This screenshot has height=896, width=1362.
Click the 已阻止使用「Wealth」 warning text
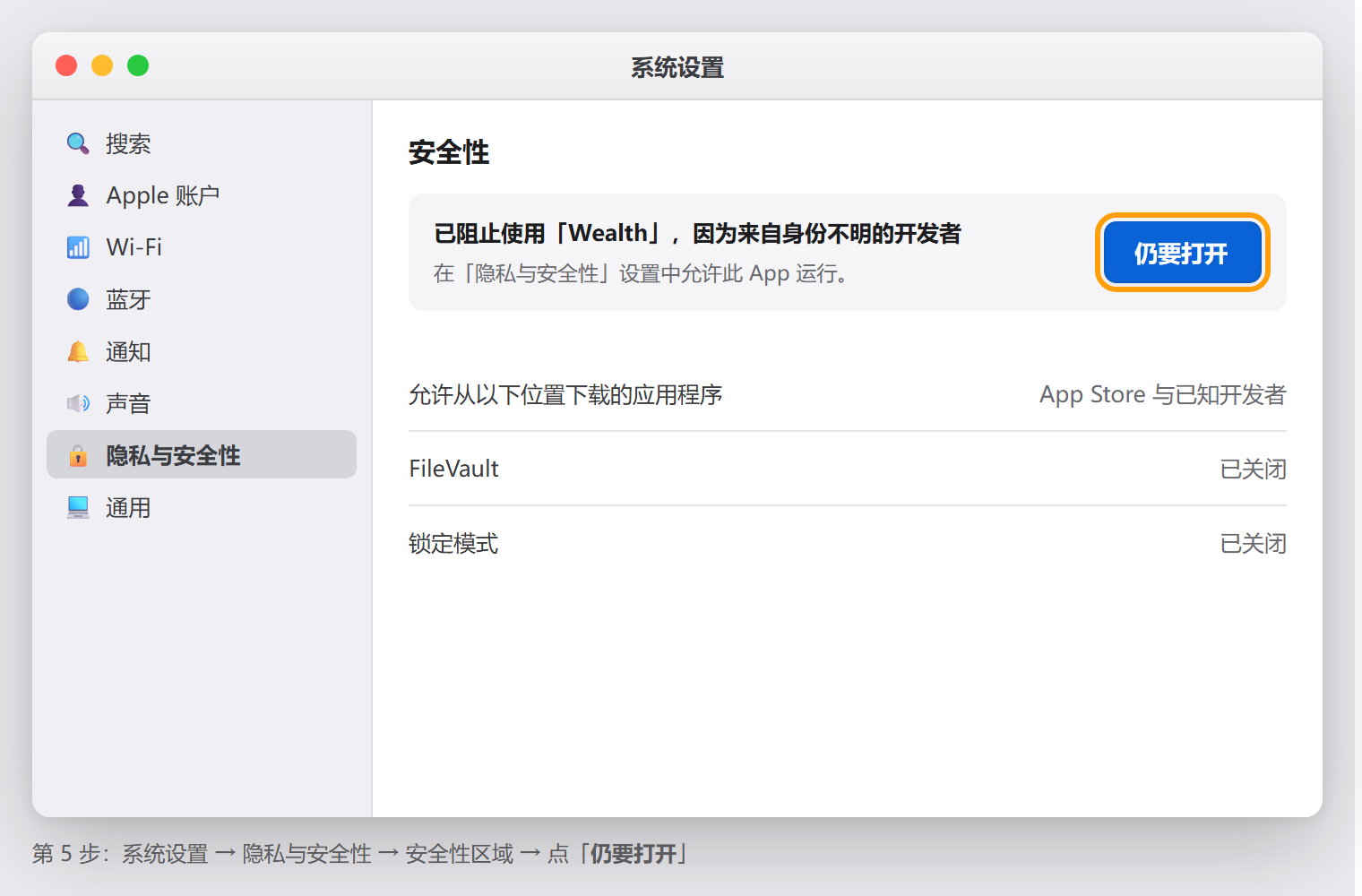pyautogui.click(x=697, y=233)
